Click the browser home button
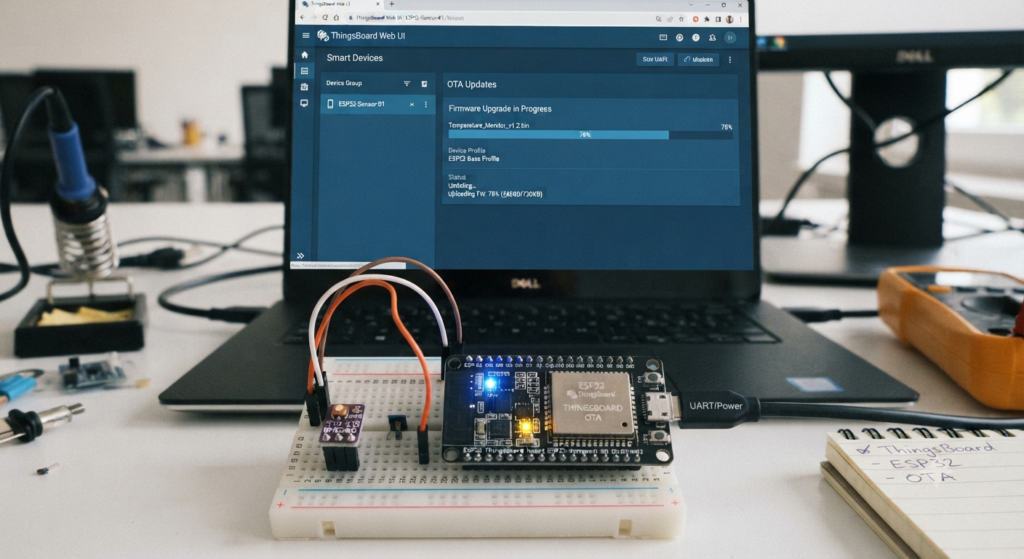The image size is (1024, 559). pyautogui.click(x=336, y=18)
